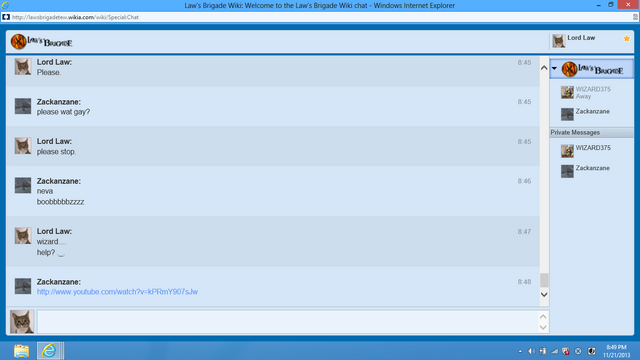The height and width of the screenshot is (360, 640).
Task: Click chat scrollbar up arrow
Action: (544, 68)
